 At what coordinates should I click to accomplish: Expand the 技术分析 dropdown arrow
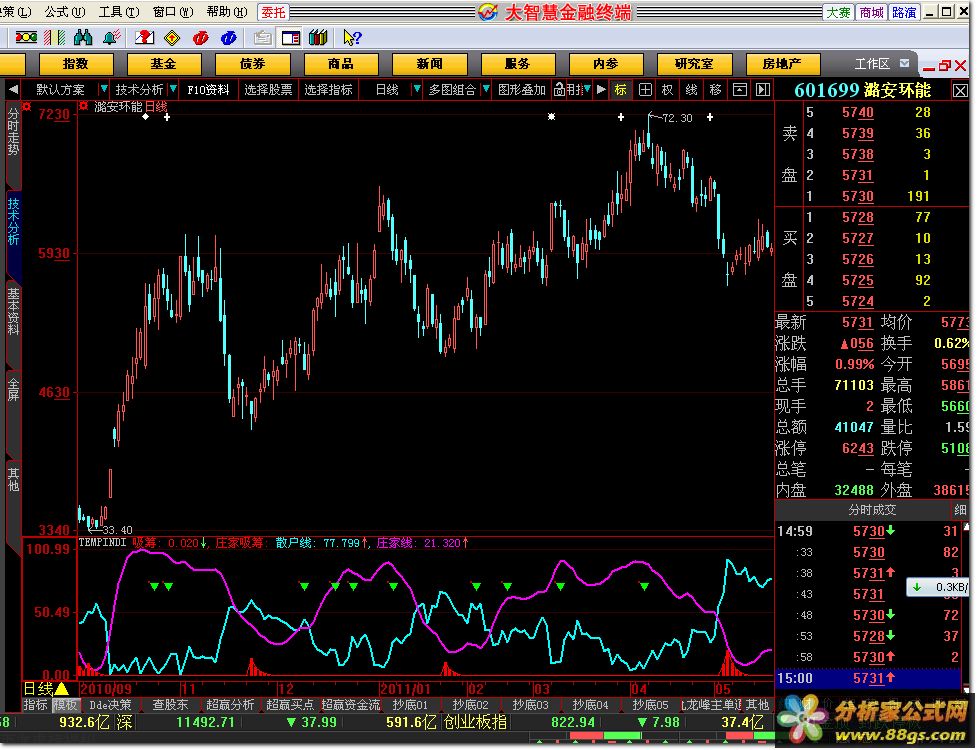(x=173, y=90)
